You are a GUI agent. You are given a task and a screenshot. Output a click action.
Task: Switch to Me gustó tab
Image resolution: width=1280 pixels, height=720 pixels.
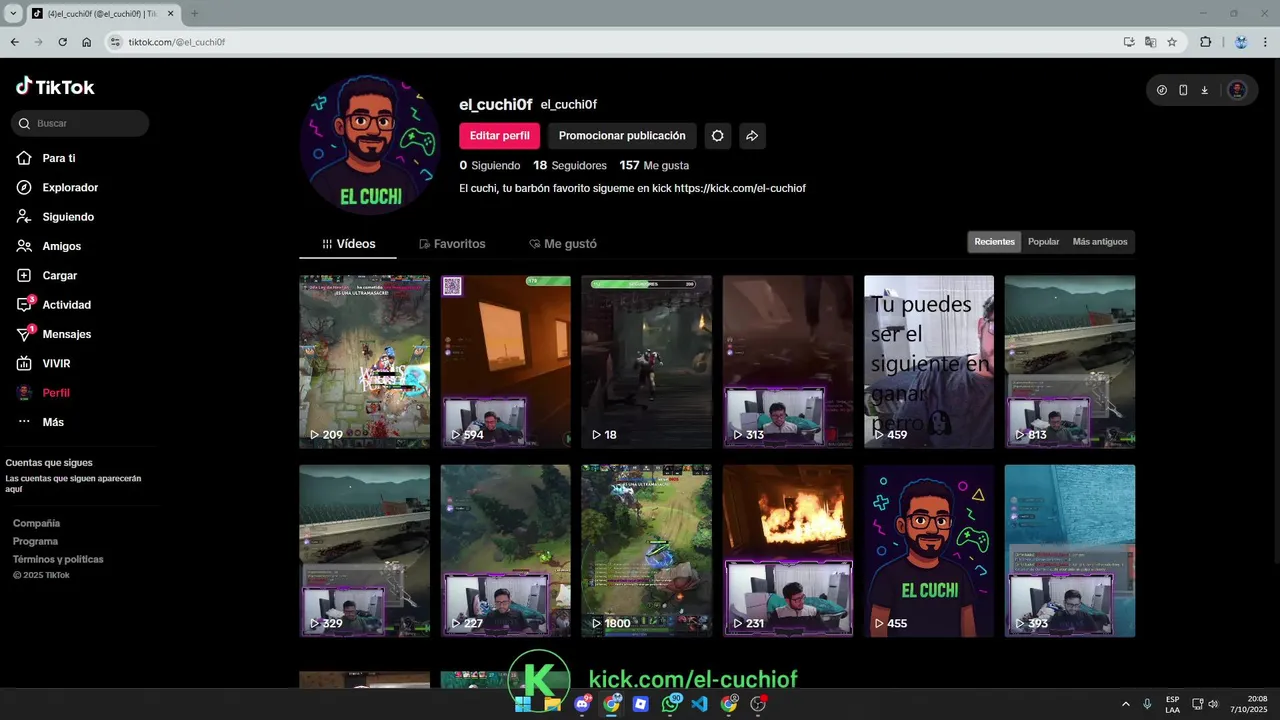[x=563, y=244]
